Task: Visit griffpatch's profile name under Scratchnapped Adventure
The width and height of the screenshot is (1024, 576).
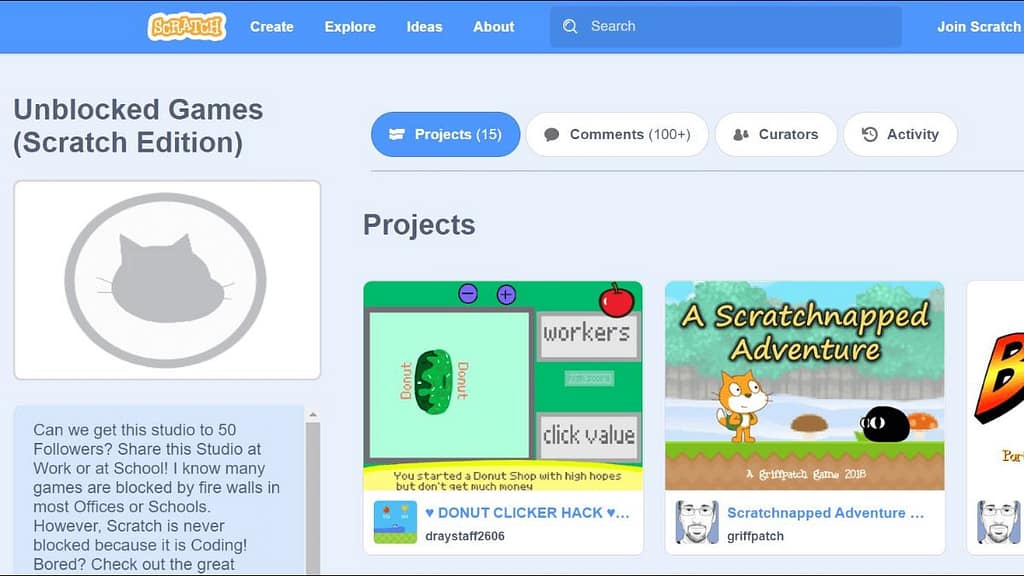Action: (756, 536)
